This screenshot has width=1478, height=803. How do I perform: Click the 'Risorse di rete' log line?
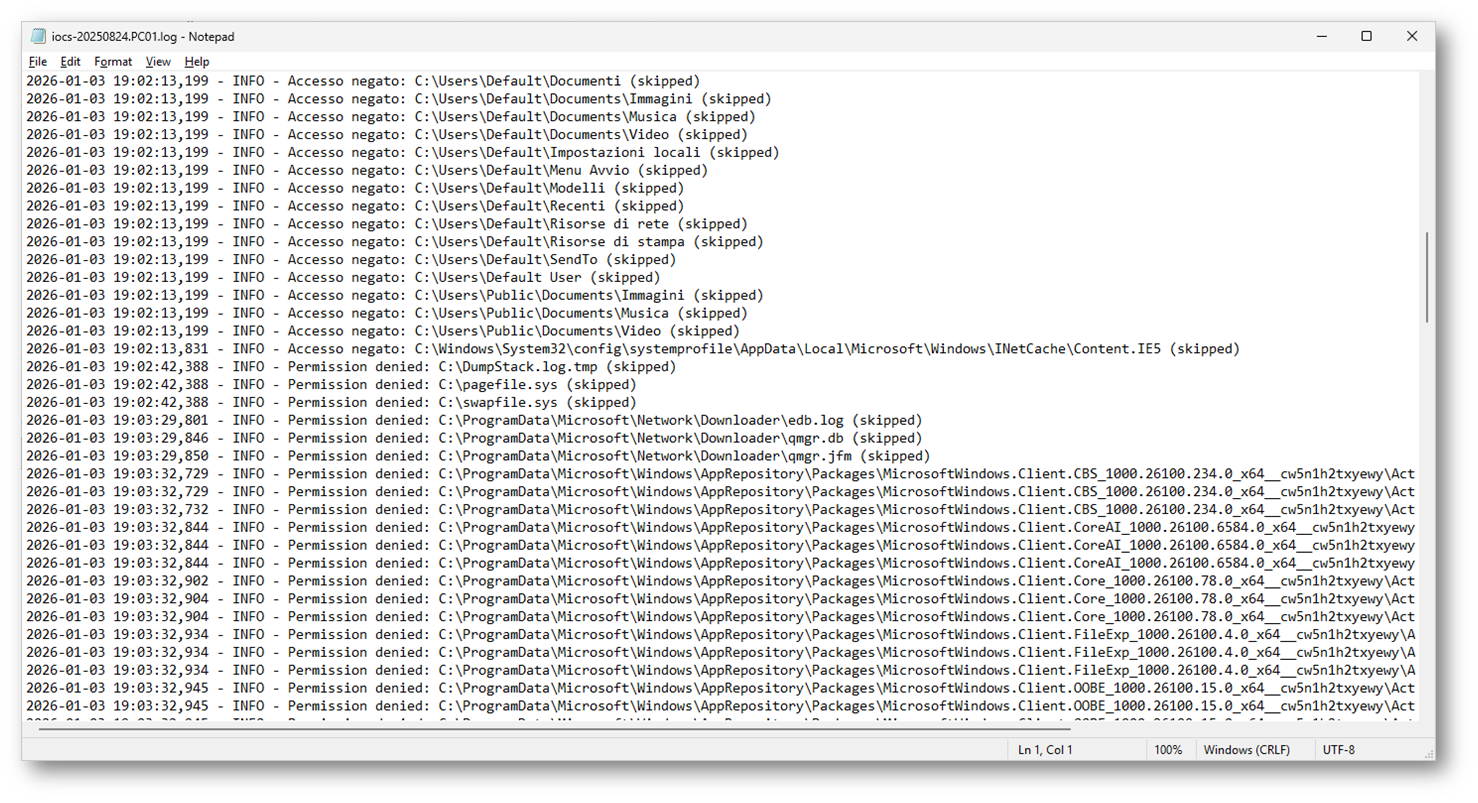(386, 224)
